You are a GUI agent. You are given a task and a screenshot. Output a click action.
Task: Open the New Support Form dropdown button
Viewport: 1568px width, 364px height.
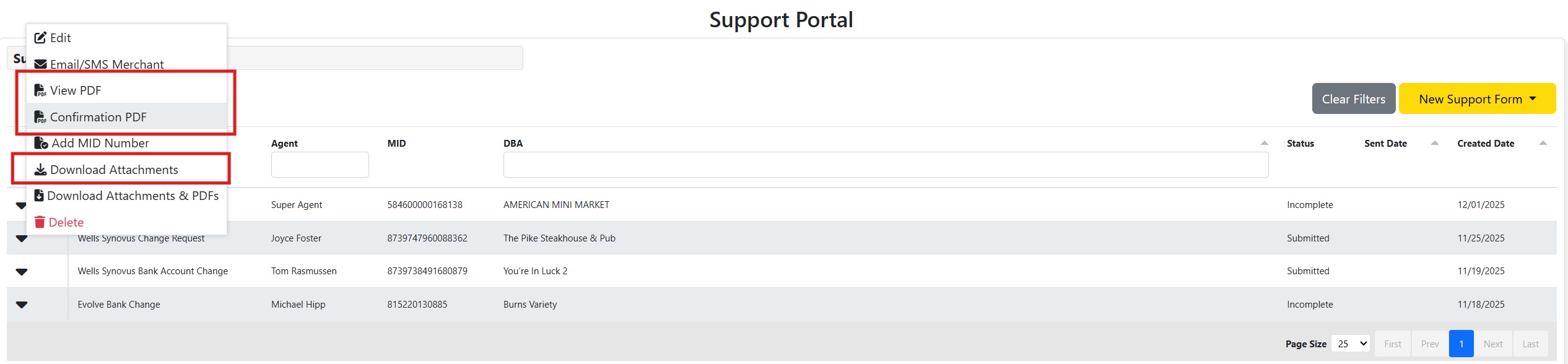tap(1477, 99)
